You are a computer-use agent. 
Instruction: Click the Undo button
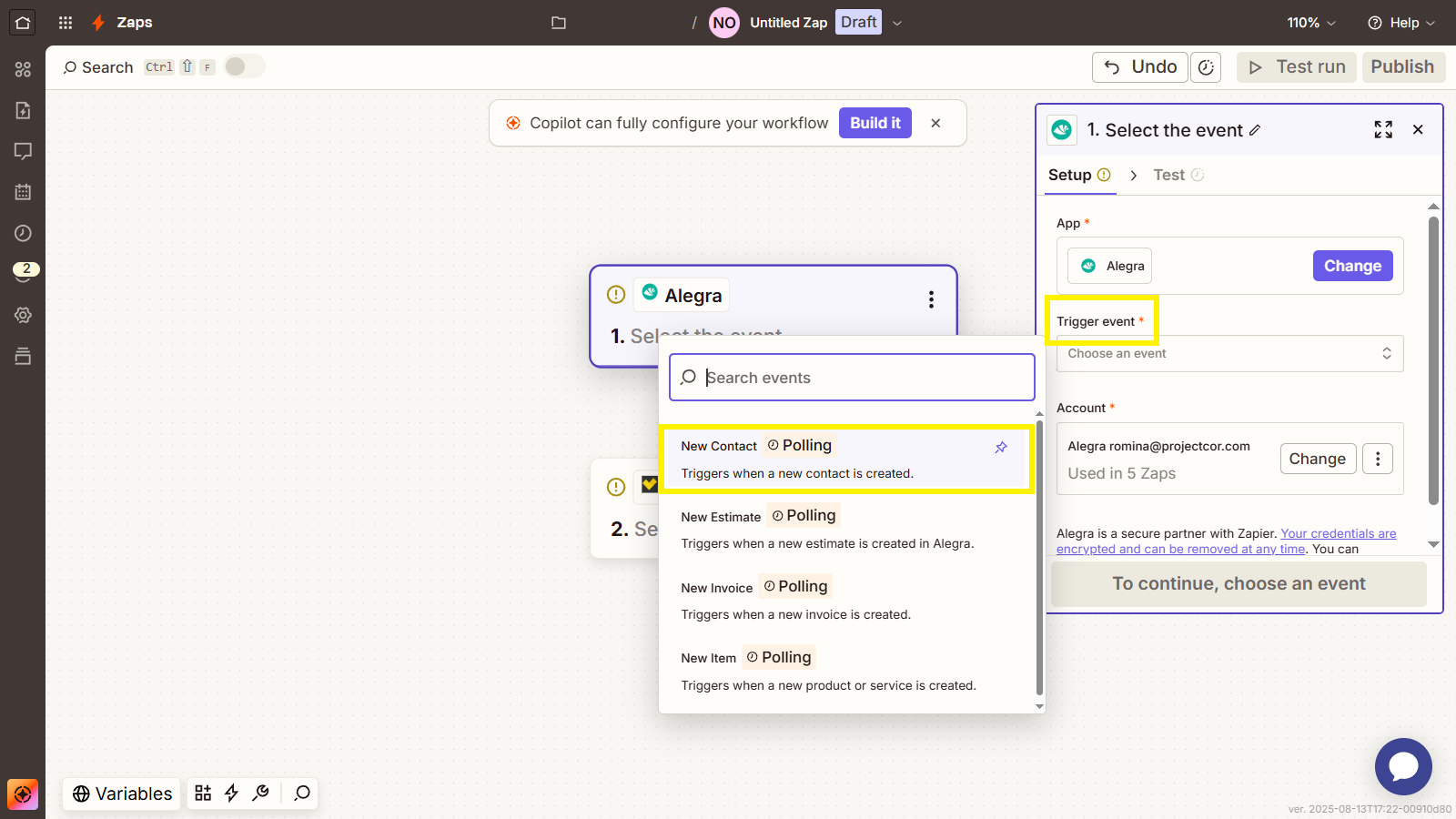[1140, 67]
